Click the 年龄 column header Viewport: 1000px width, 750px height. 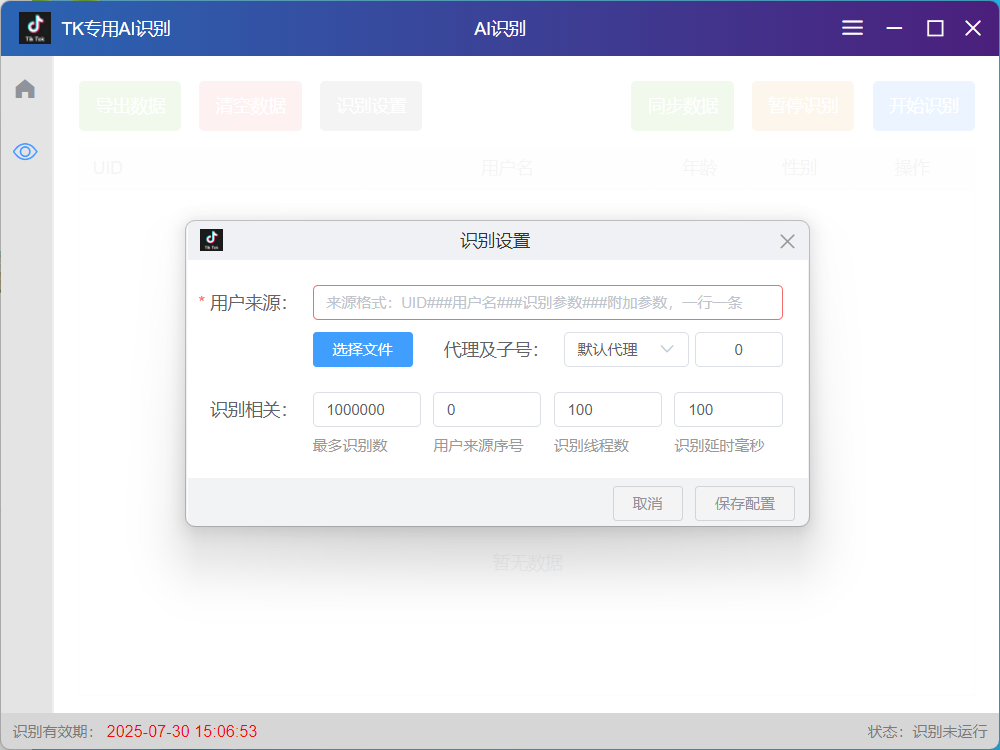[x=699, y=168]
